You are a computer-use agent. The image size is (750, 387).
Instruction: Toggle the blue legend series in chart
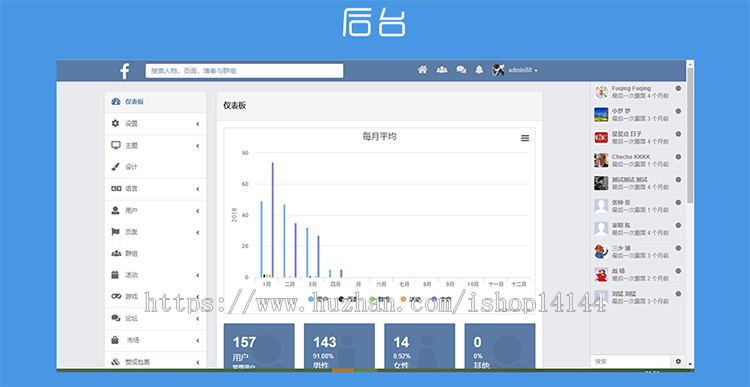[318, 299]
